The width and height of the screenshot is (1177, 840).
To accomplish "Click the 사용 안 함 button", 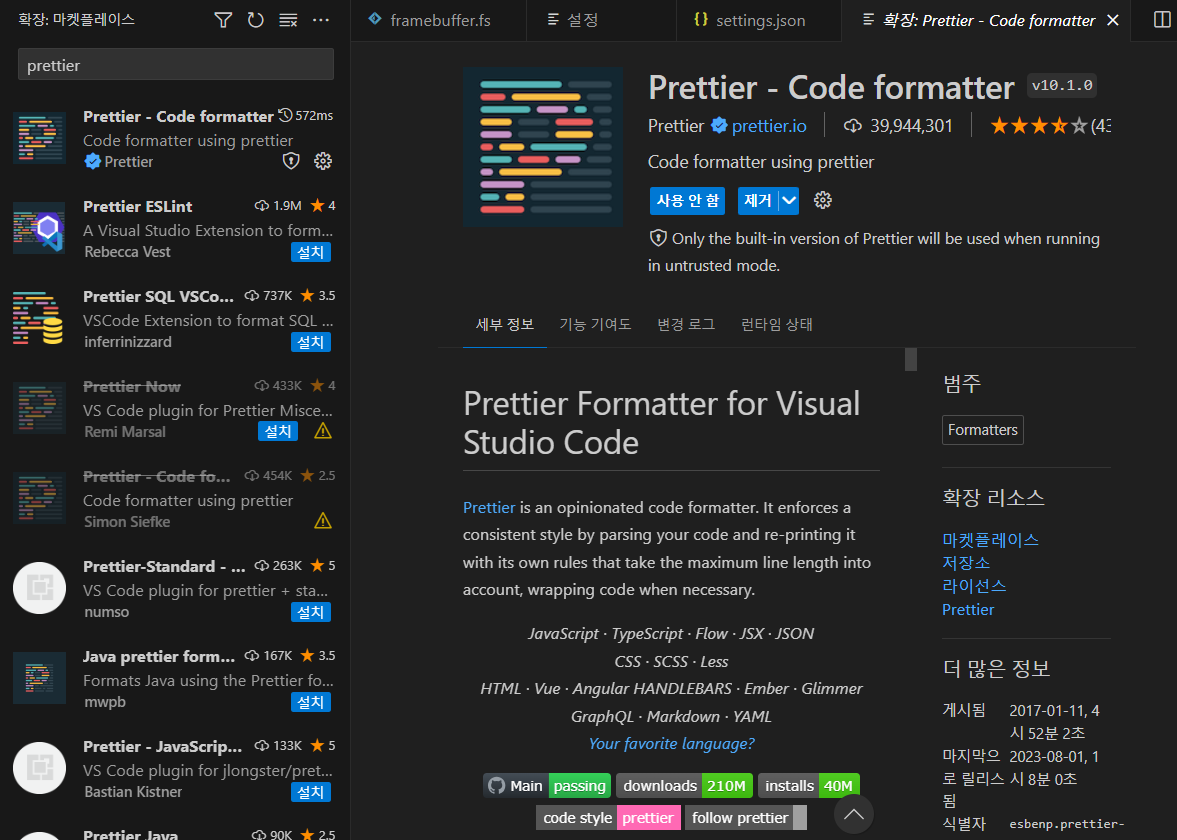I will [x=687, y=200].
